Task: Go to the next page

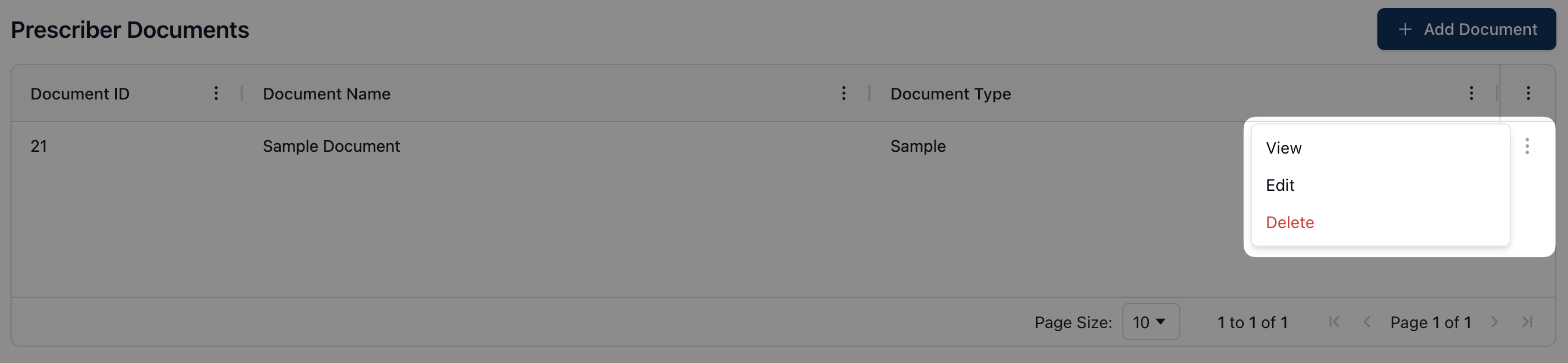Action: pos(1494,322)
